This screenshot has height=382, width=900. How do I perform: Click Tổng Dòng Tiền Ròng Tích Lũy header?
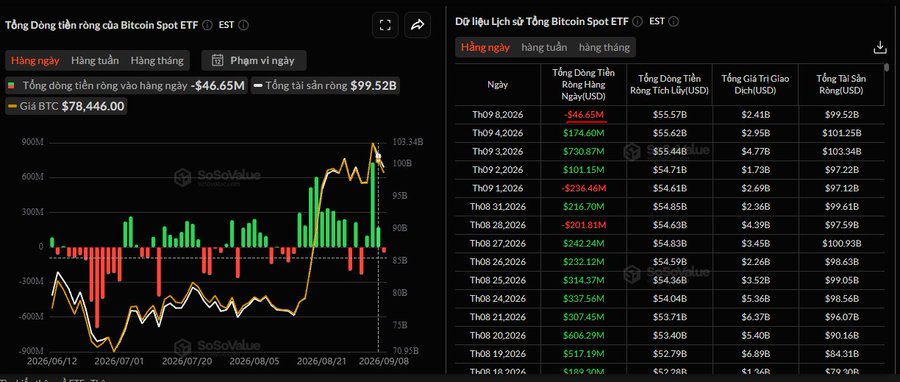click(x=669, y=84)
